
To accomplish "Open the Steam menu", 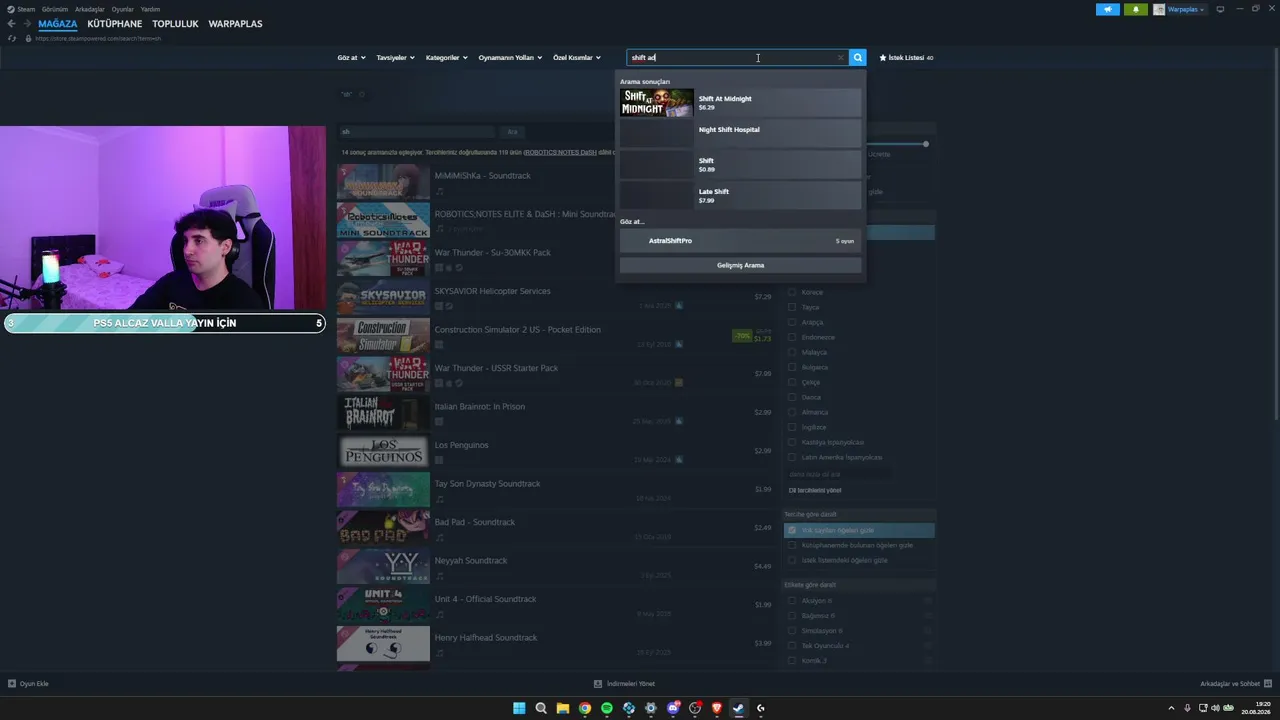I will point(26,9).
